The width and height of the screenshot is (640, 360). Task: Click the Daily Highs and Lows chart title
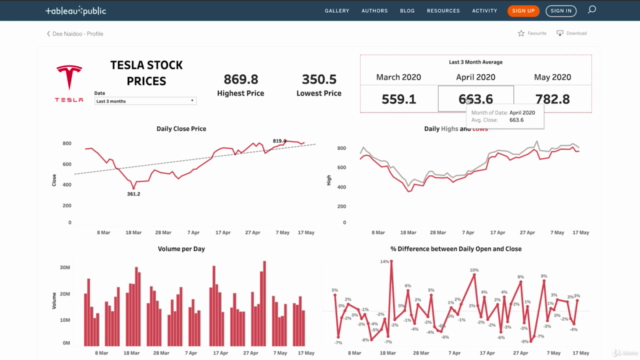click(x=456, y=129)
